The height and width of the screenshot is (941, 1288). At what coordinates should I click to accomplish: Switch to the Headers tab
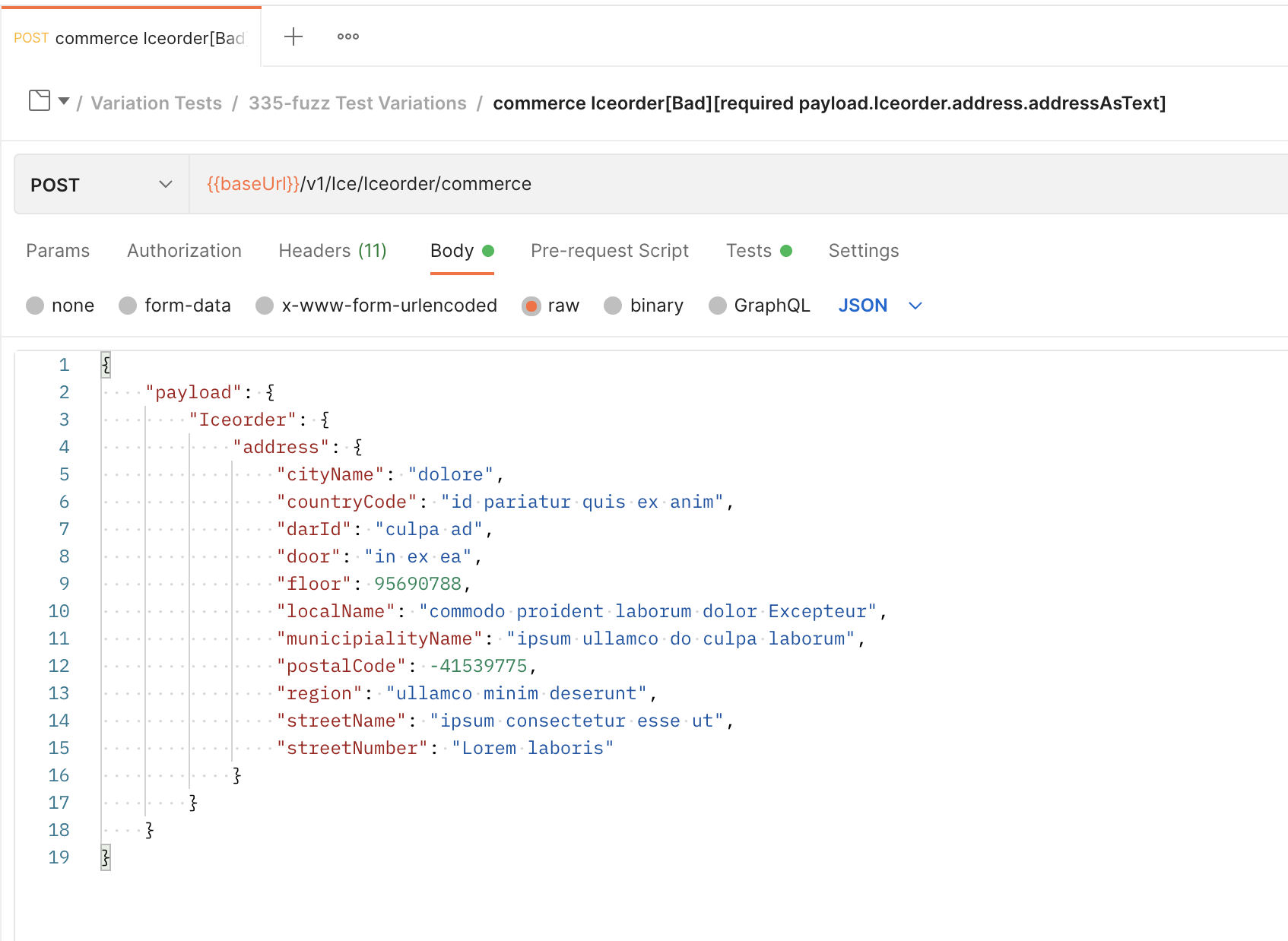[x=332, y=250]
